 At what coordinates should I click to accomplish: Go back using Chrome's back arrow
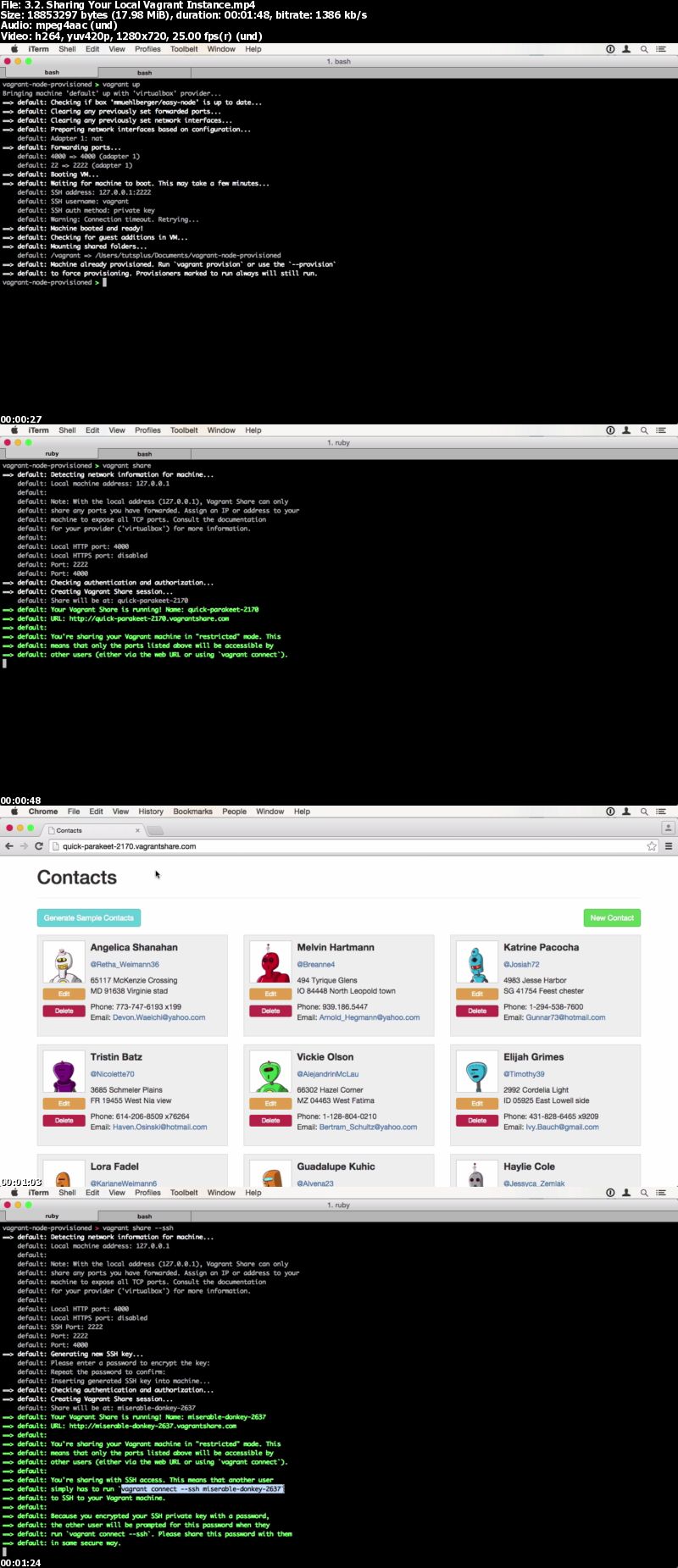click(x=9, y=846)
